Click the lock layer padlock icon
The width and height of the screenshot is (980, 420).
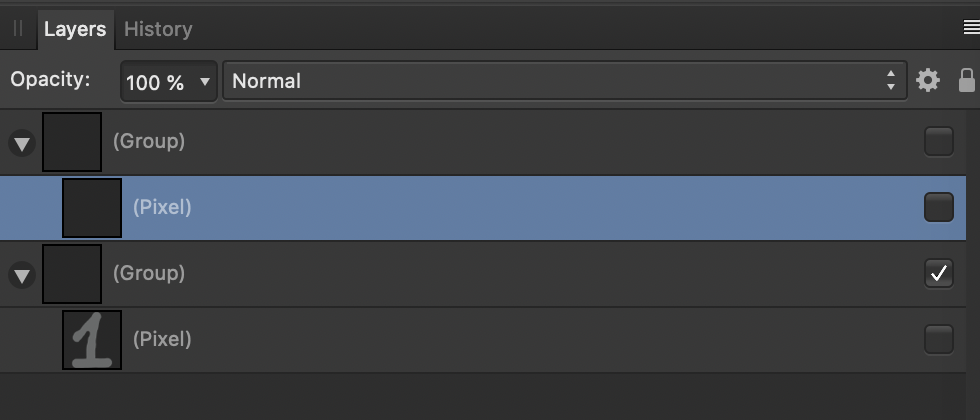[x=966, y=81]
